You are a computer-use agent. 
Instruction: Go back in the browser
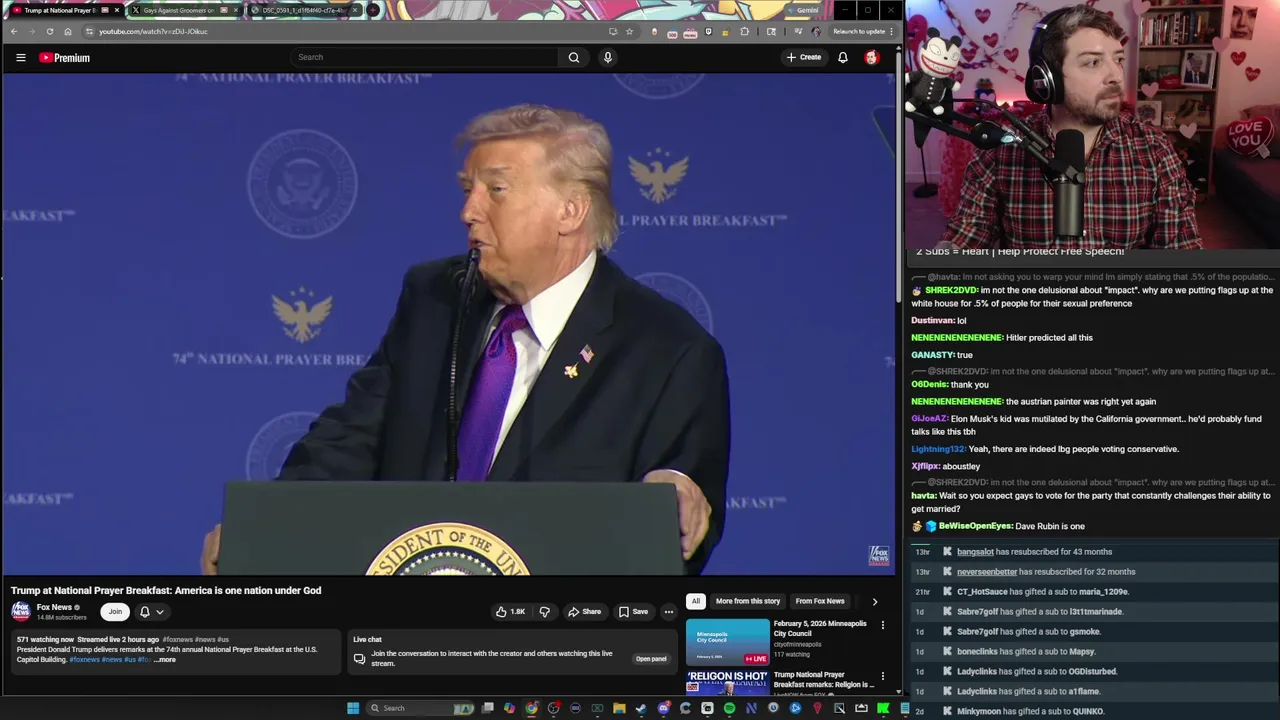(x=13, y=31)
